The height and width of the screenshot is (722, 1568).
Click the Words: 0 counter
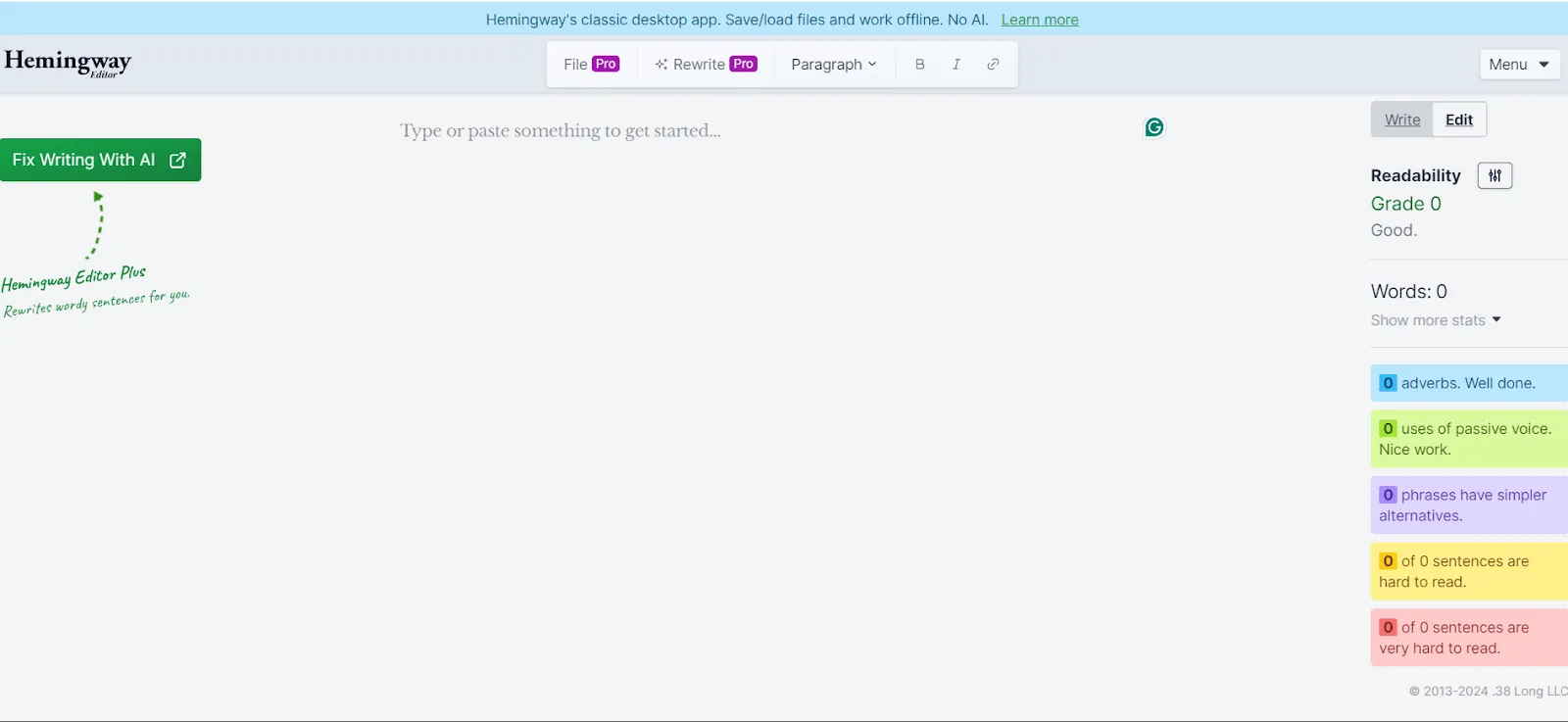1409,291
